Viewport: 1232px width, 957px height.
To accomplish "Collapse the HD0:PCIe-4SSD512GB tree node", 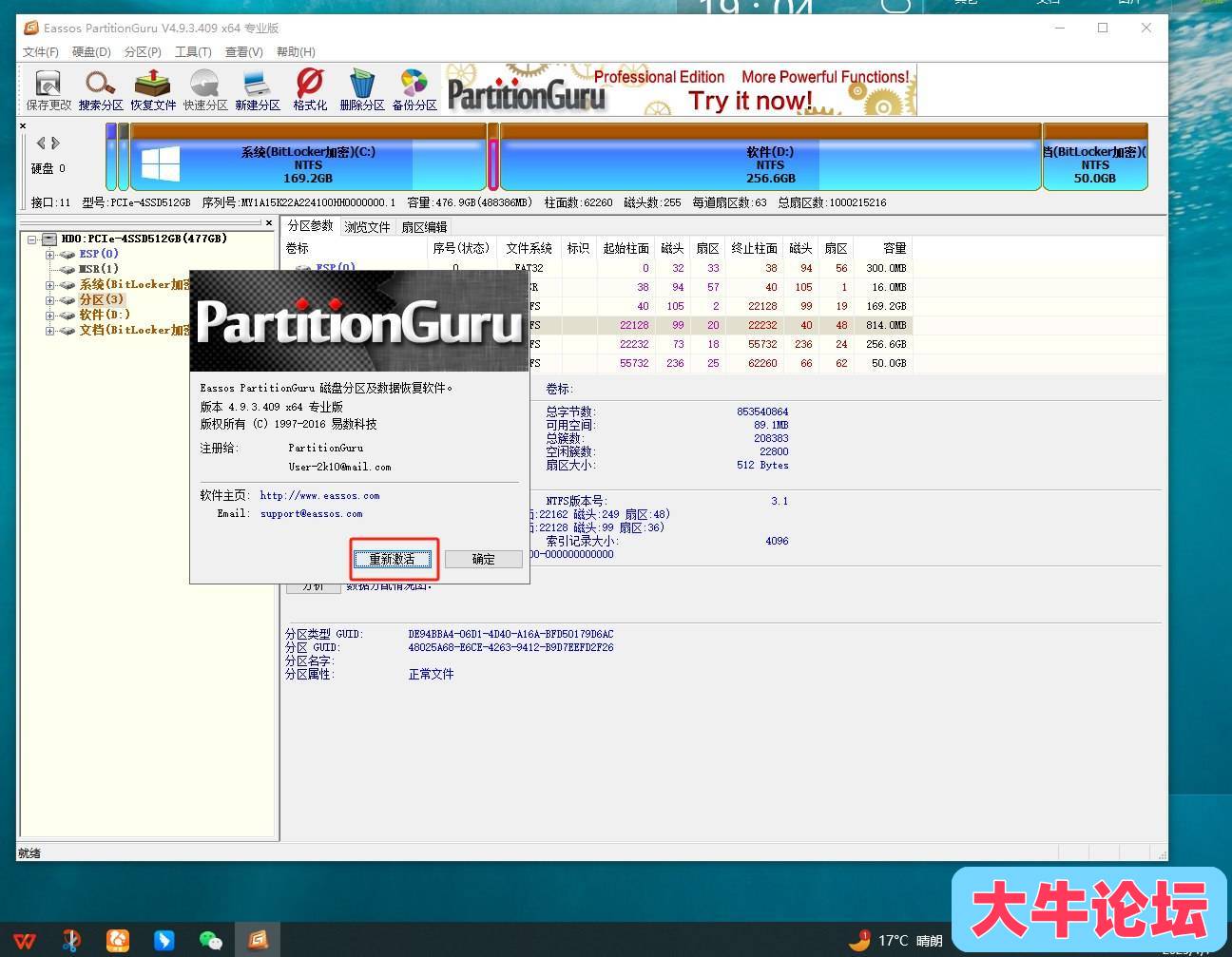I will coord(32,239).
